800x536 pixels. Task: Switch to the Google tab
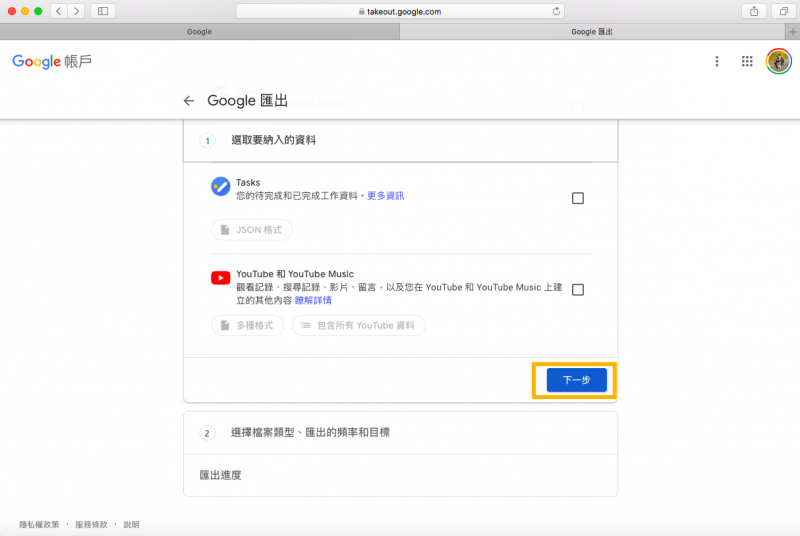pos(199,32)
